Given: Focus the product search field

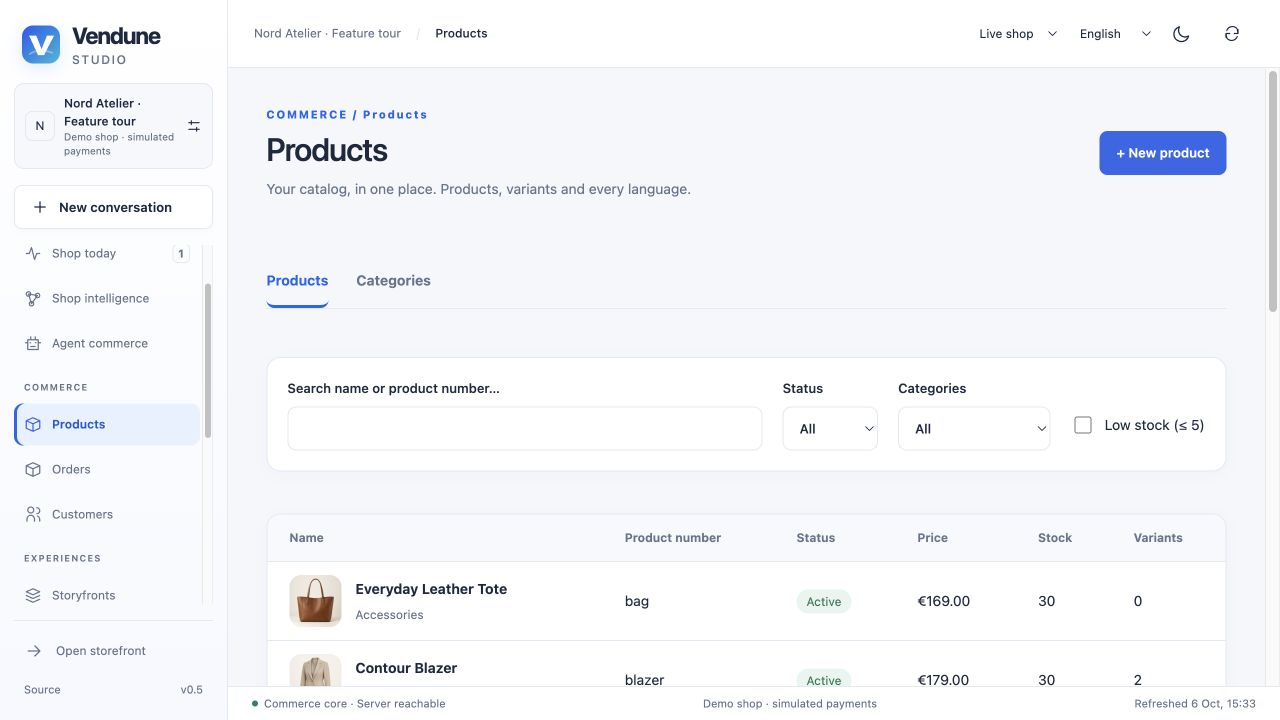Looking at the screenshot, I should [x=524, y=428].
